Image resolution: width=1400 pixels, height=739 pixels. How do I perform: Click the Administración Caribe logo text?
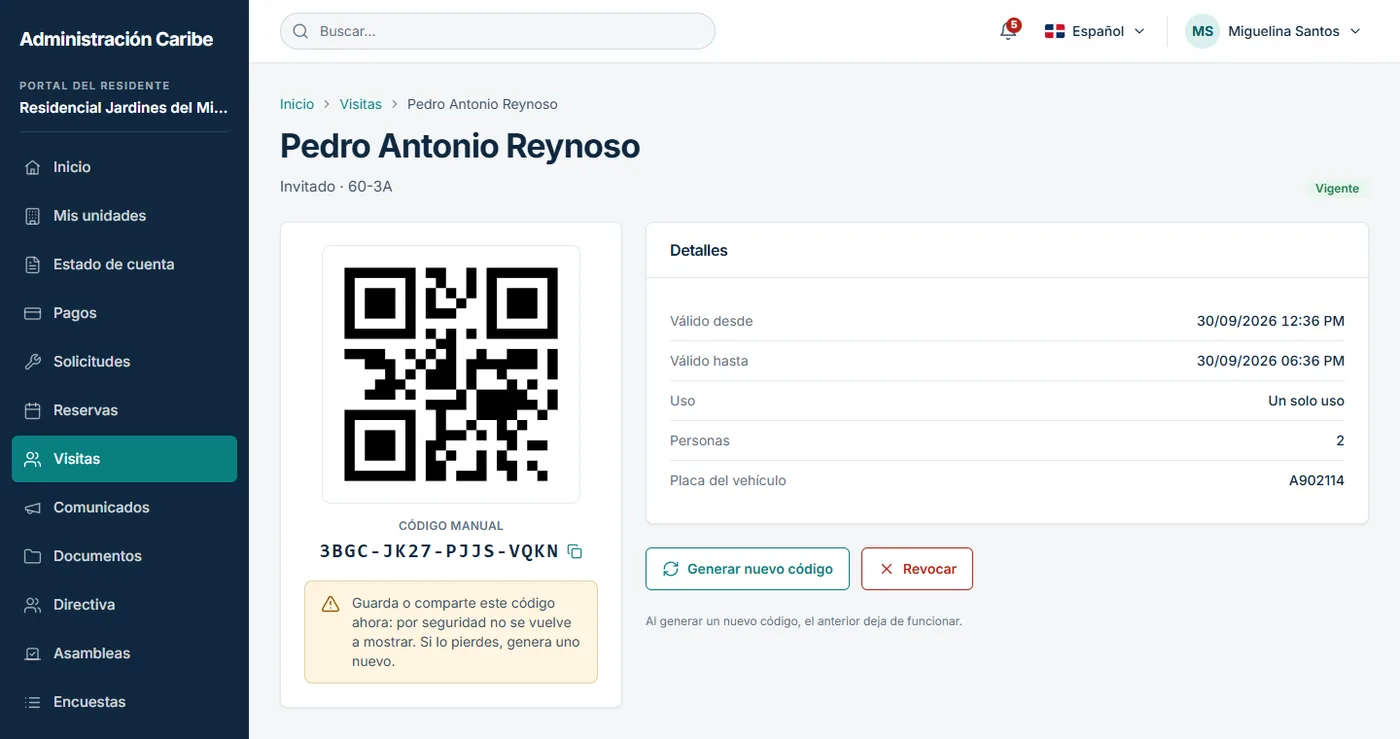click(x=116, y=39)
